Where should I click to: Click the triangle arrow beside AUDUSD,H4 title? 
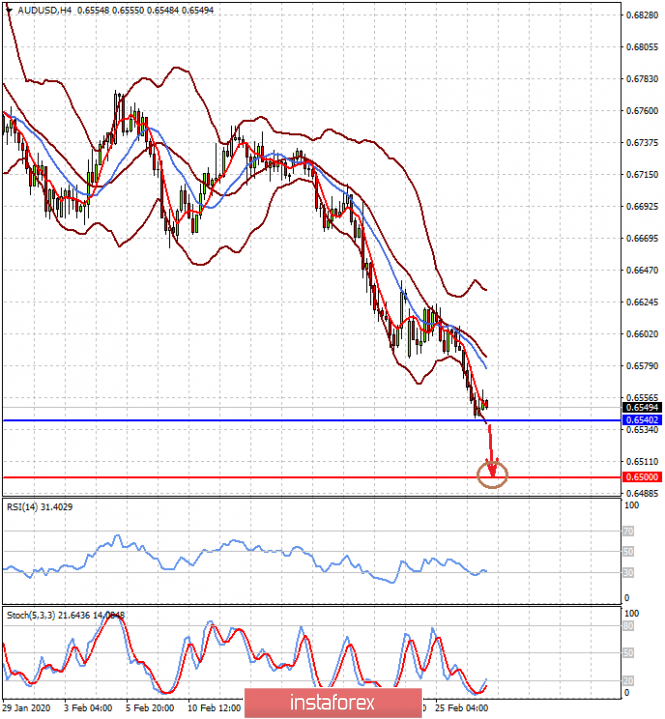point(7,8)
